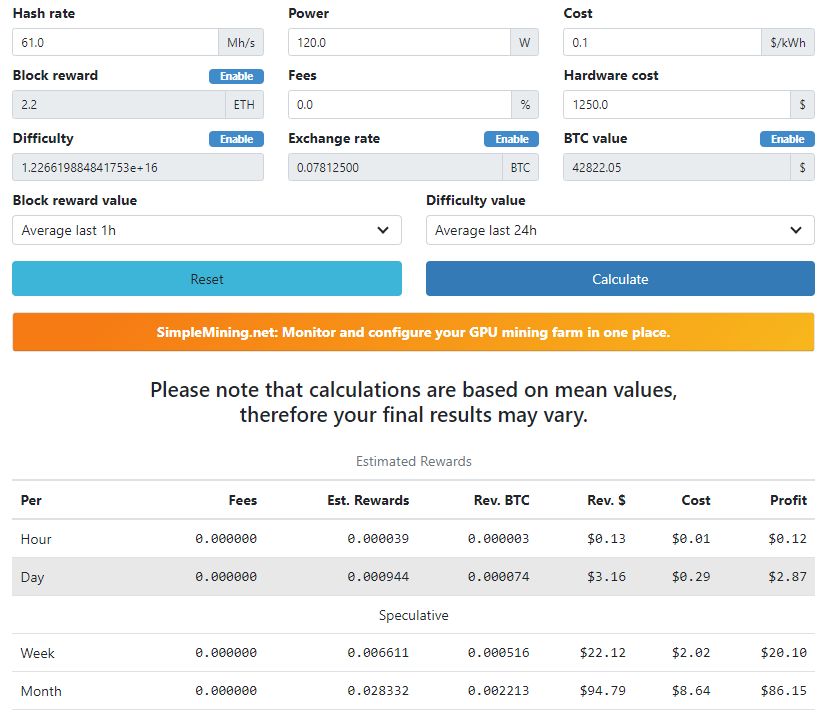Edit the Hardware cost input
The width and height of the screenshot is (829, 716).
pos(676,105)
